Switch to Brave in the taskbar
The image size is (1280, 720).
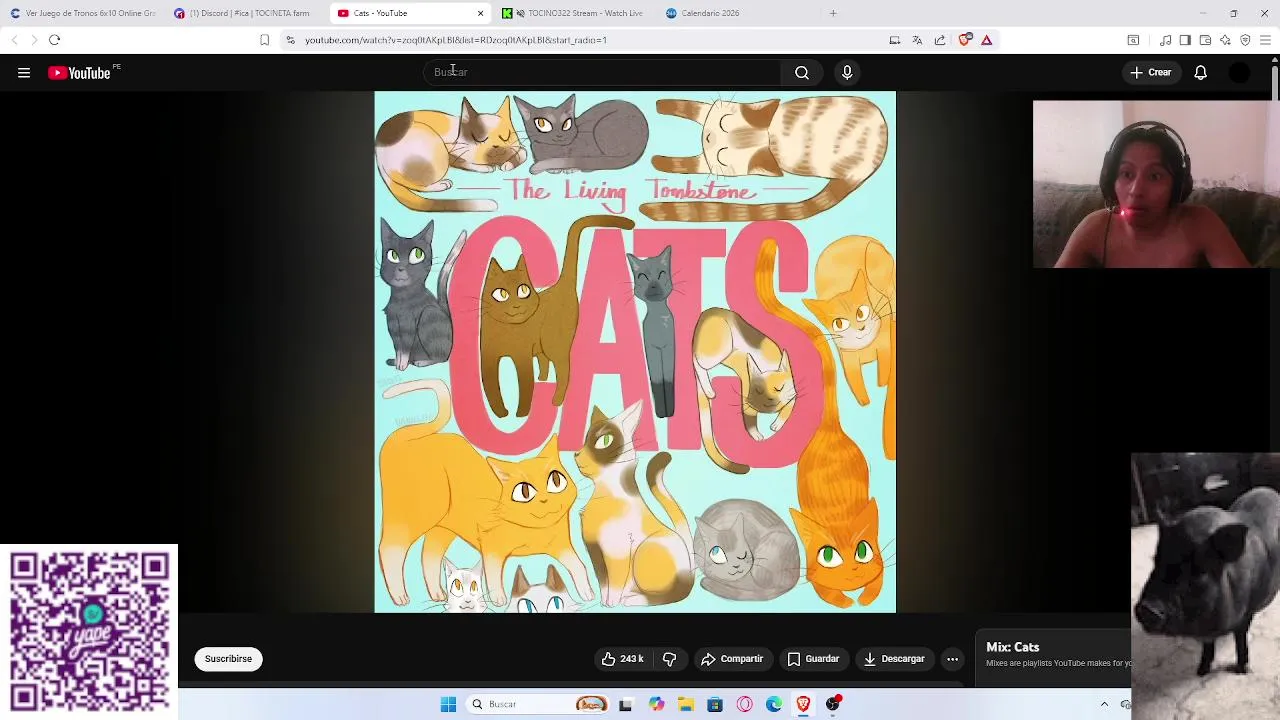coord(803,704)
